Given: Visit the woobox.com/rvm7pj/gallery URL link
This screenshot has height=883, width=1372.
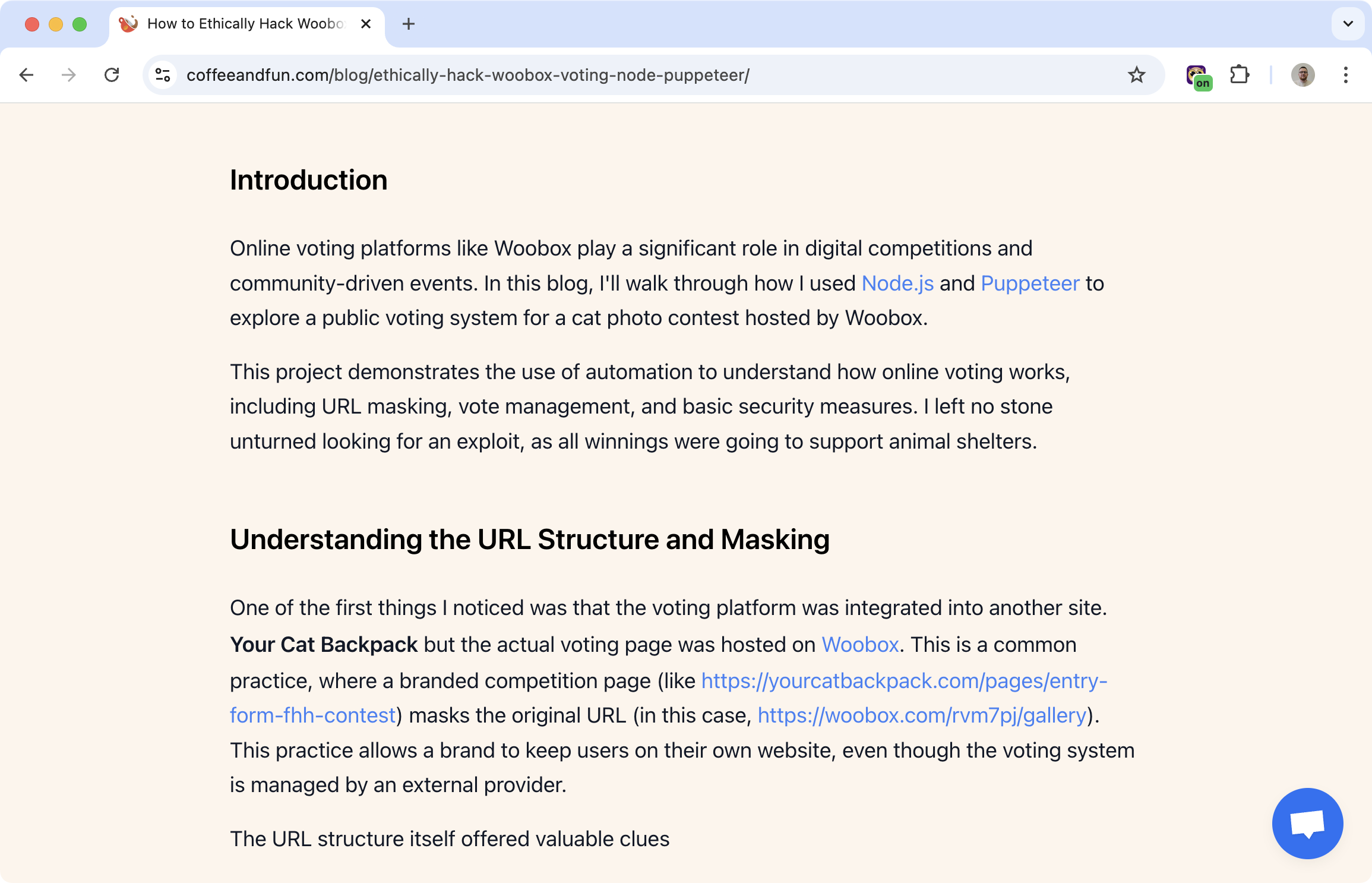Looking at the screenshot, I should [922, 715].
